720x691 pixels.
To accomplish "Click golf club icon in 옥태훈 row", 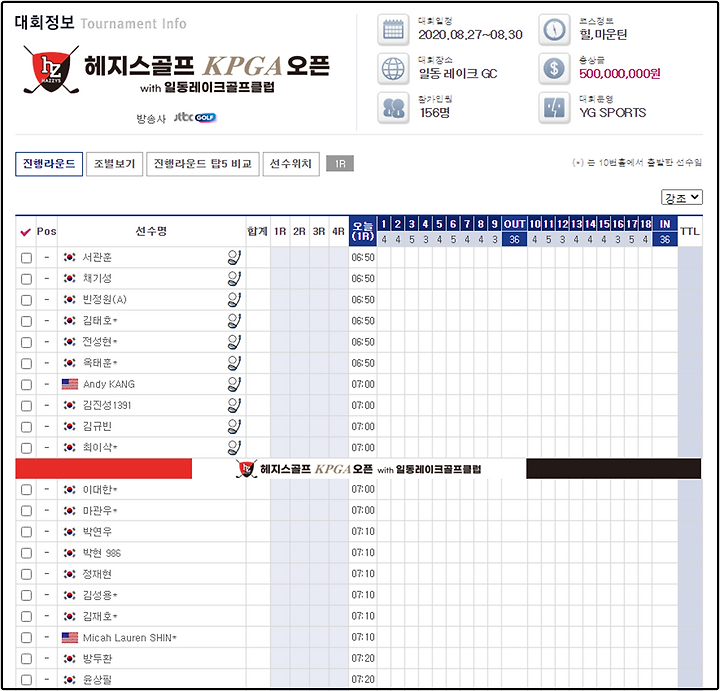I will (234, 363).
